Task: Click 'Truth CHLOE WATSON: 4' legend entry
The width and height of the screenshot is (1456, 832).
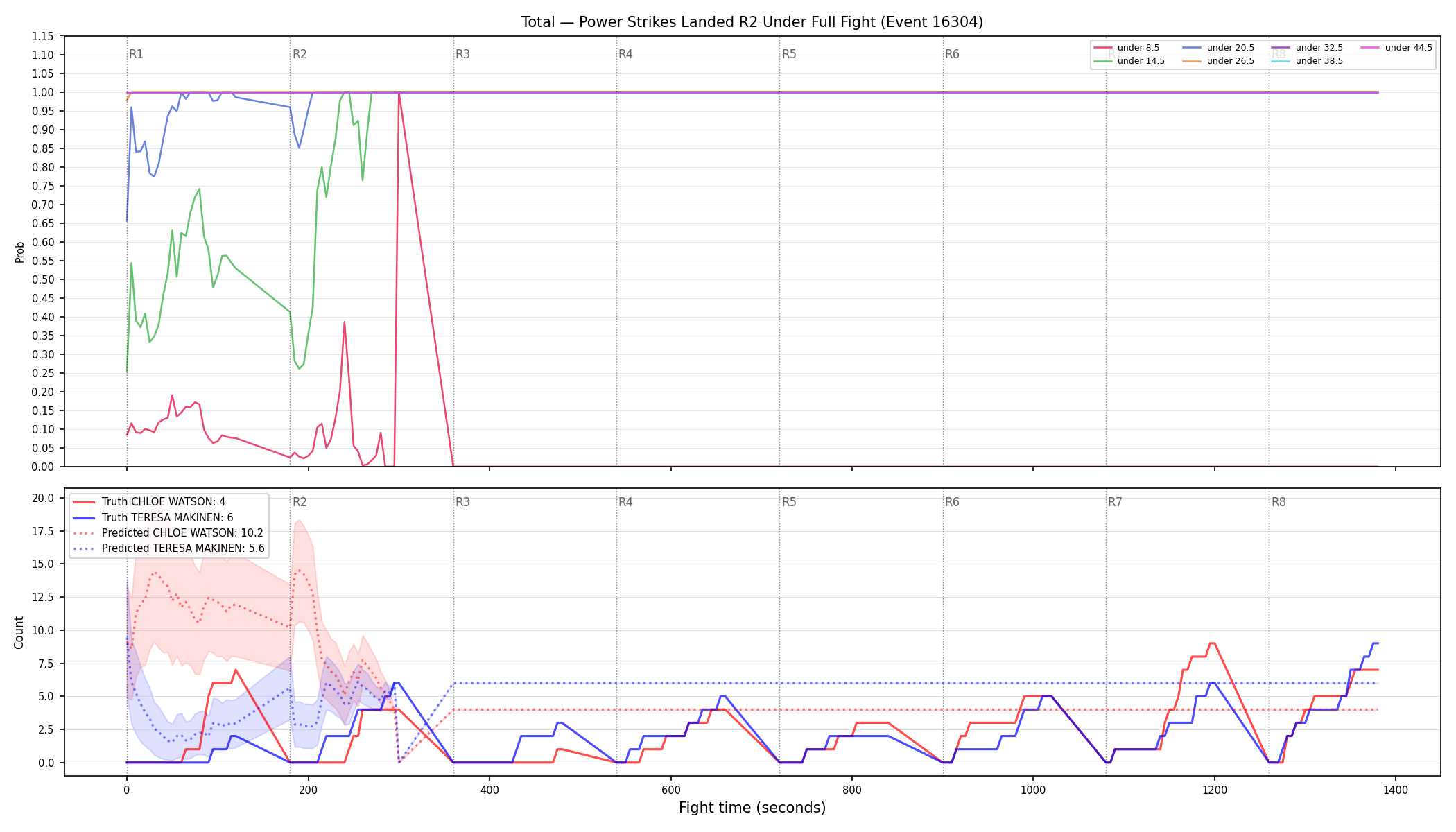Action: 164,502
